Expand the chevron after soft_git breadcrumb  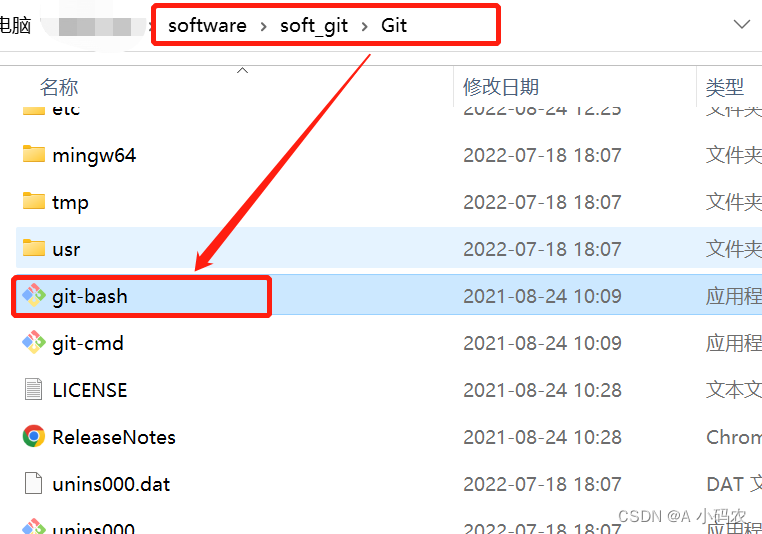coord(364,26)
